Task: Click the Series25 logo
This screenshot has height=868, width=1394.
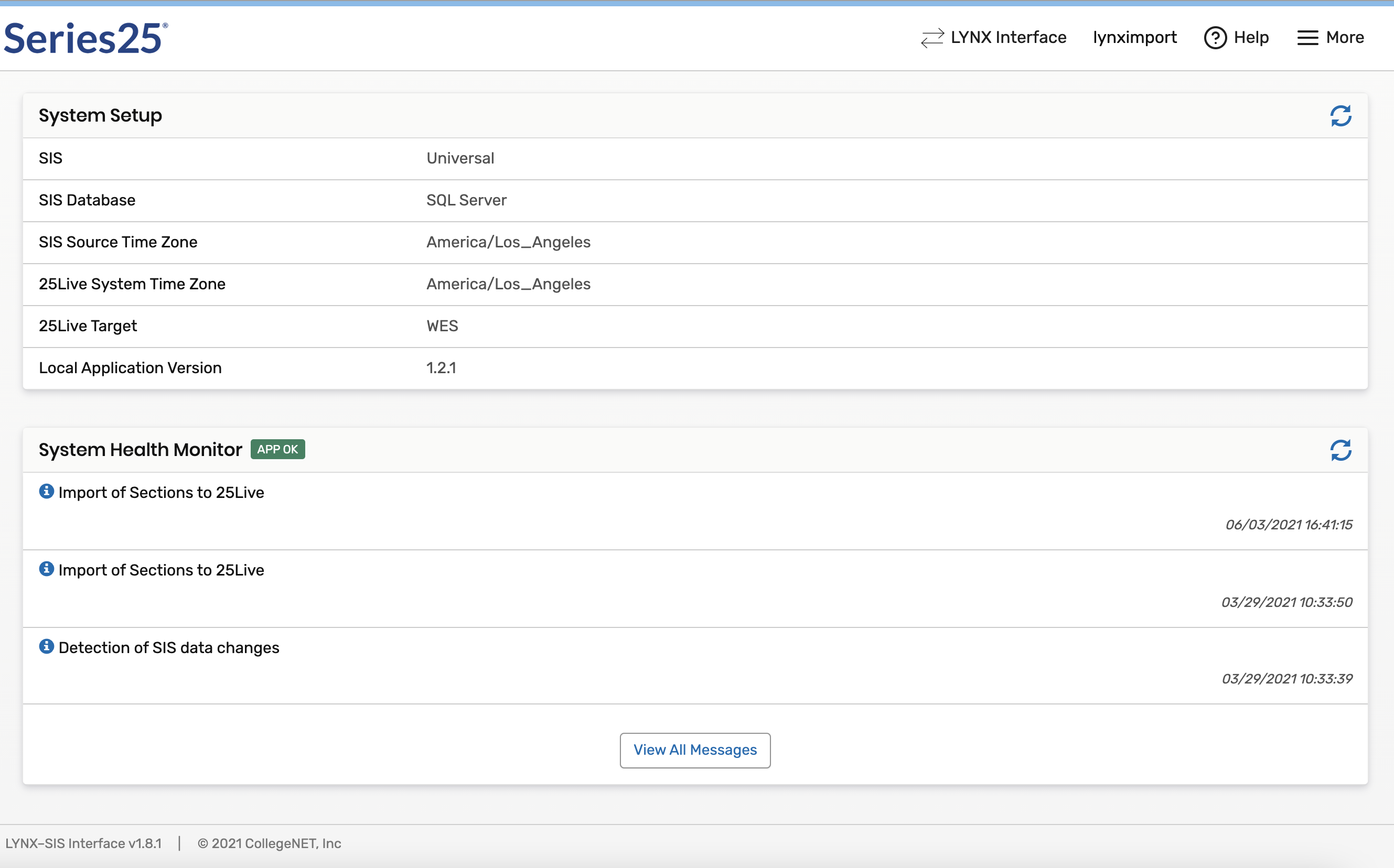Action: pyautogui.click(x=85, y=38)
